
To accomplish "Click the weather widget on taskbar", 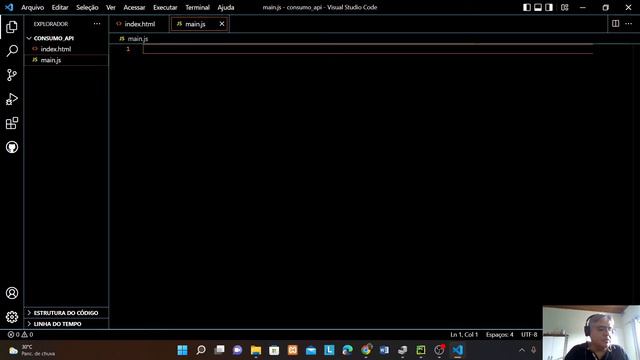I will [33, 350].
